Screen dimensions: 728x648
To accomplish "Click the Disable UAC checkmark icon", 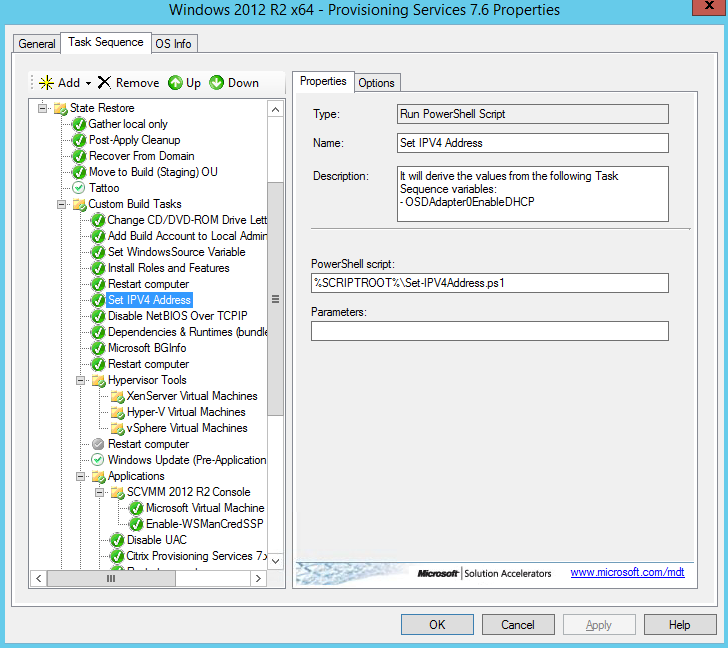I will coord(117,540).
